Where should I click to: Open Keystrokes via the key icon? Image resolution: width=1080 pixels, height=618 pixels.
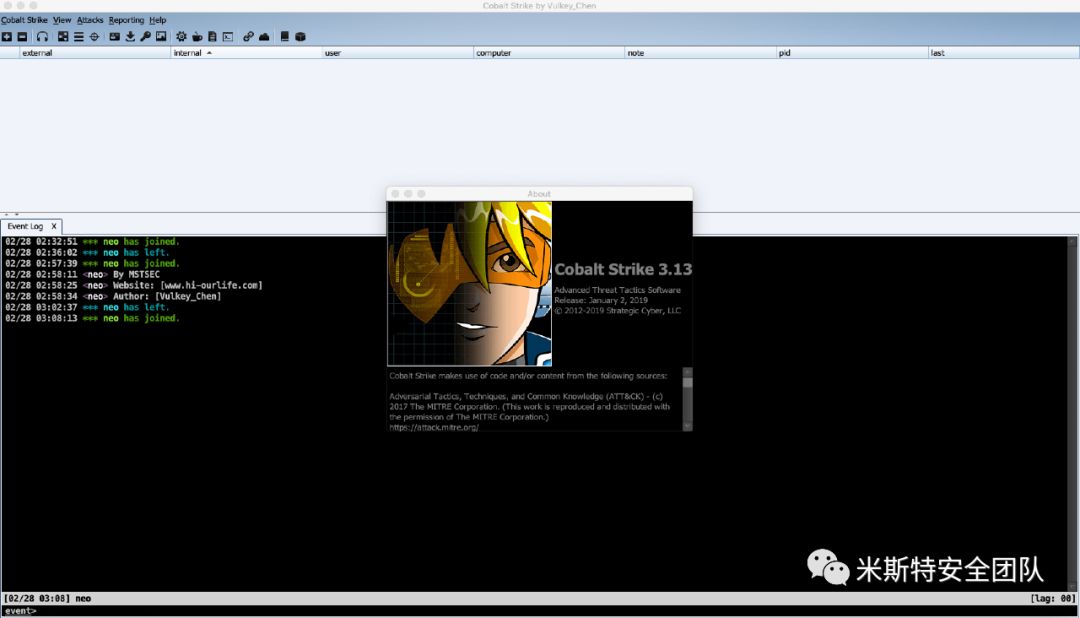coord(145,37)
